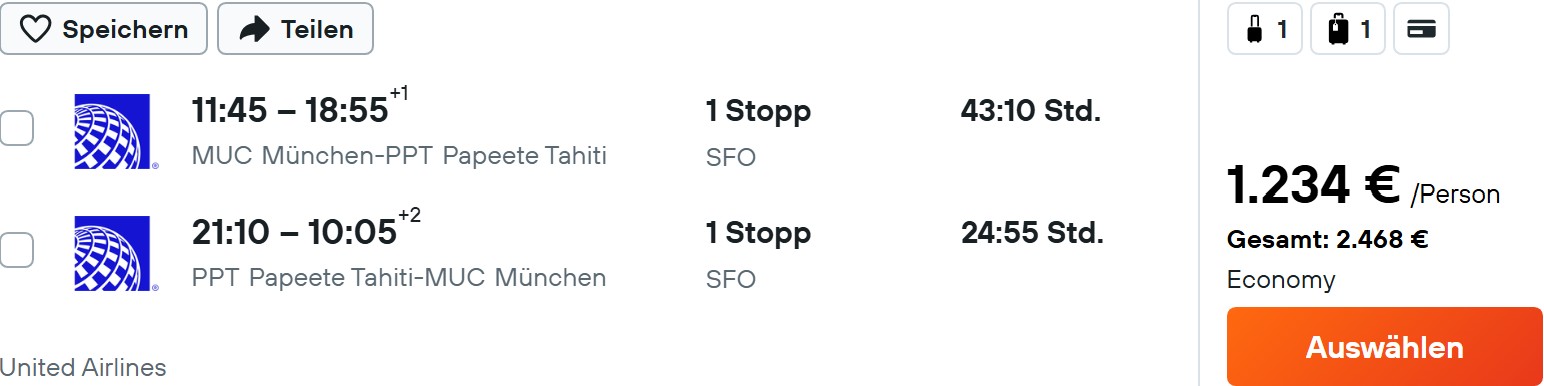The height and width of the screenshot is (386, 1544).
Task: Click the return 1 Stopp SFO info
Action: (758, 253)
